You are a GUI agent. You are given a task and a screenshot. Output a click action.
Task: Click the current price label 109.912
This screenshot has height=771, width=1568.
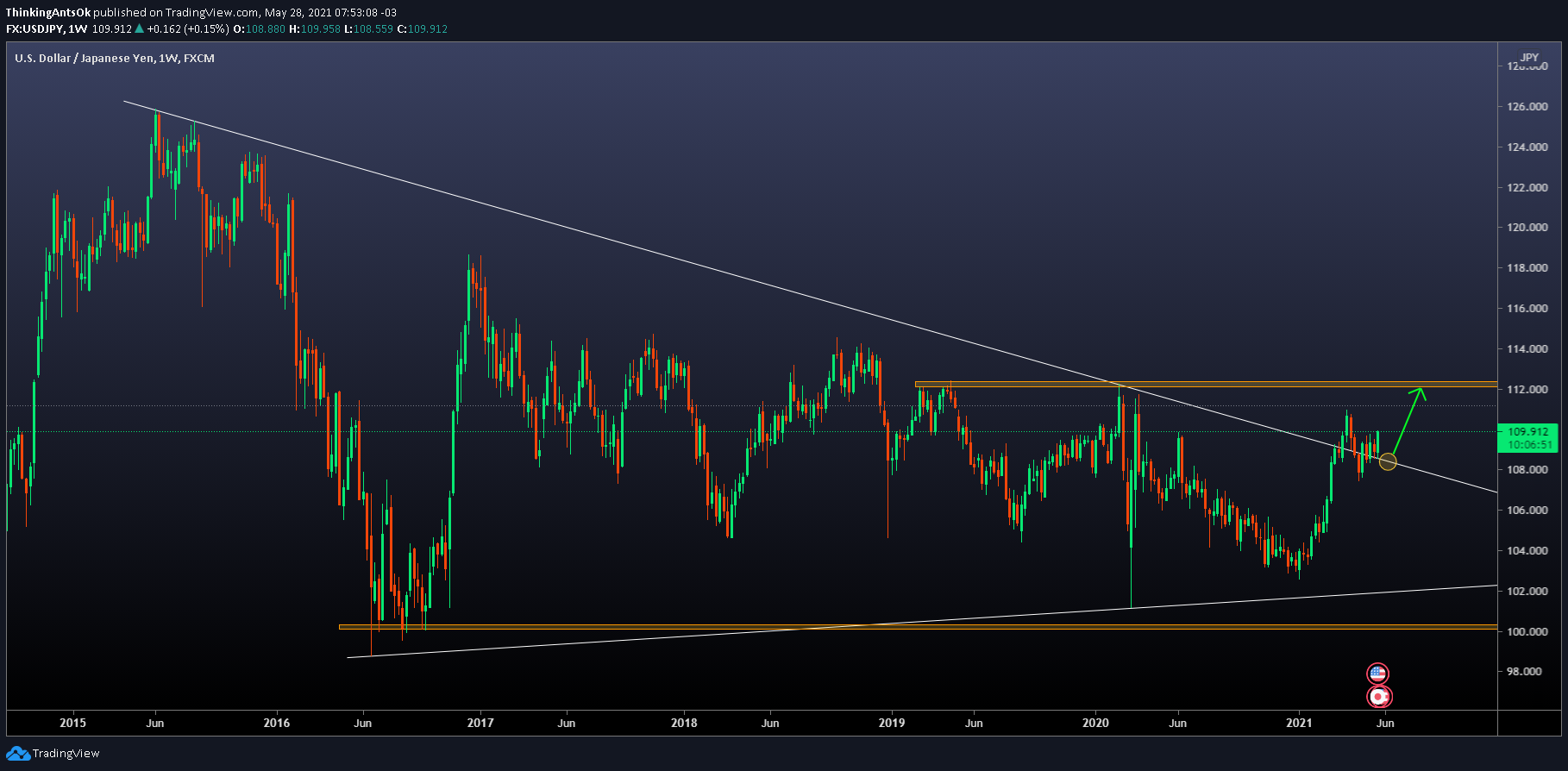[1528, 431]
